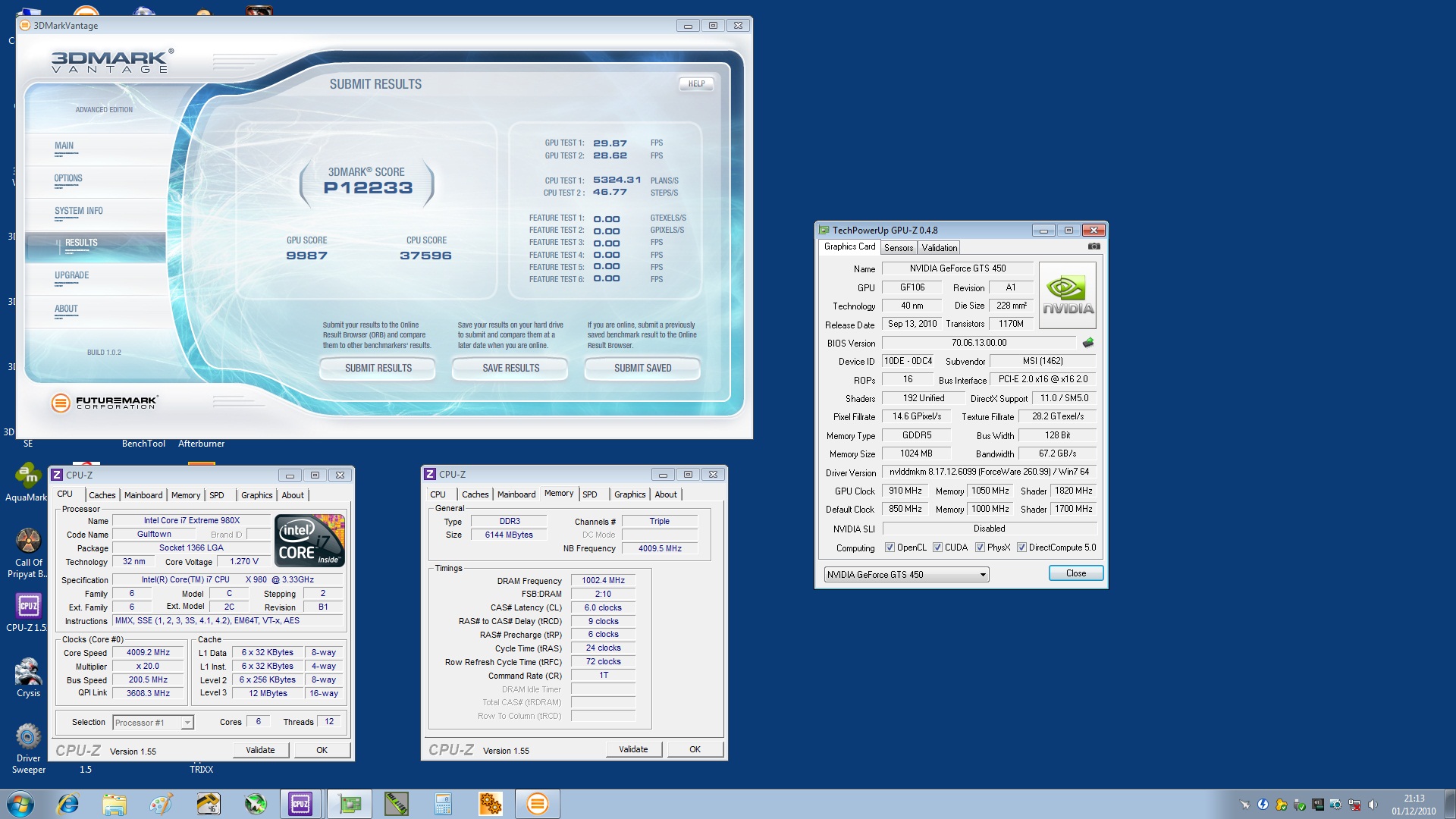
Task: Open Mainboard tab in left CPU-Z
Action: [143, 495]
